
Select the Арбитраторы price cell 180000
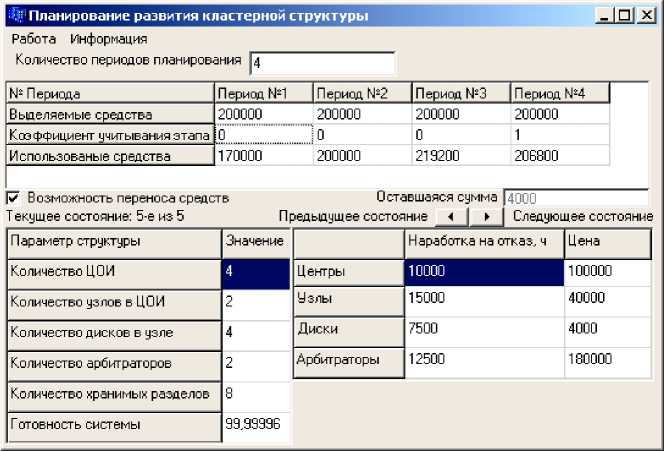(x=608, y=362)
